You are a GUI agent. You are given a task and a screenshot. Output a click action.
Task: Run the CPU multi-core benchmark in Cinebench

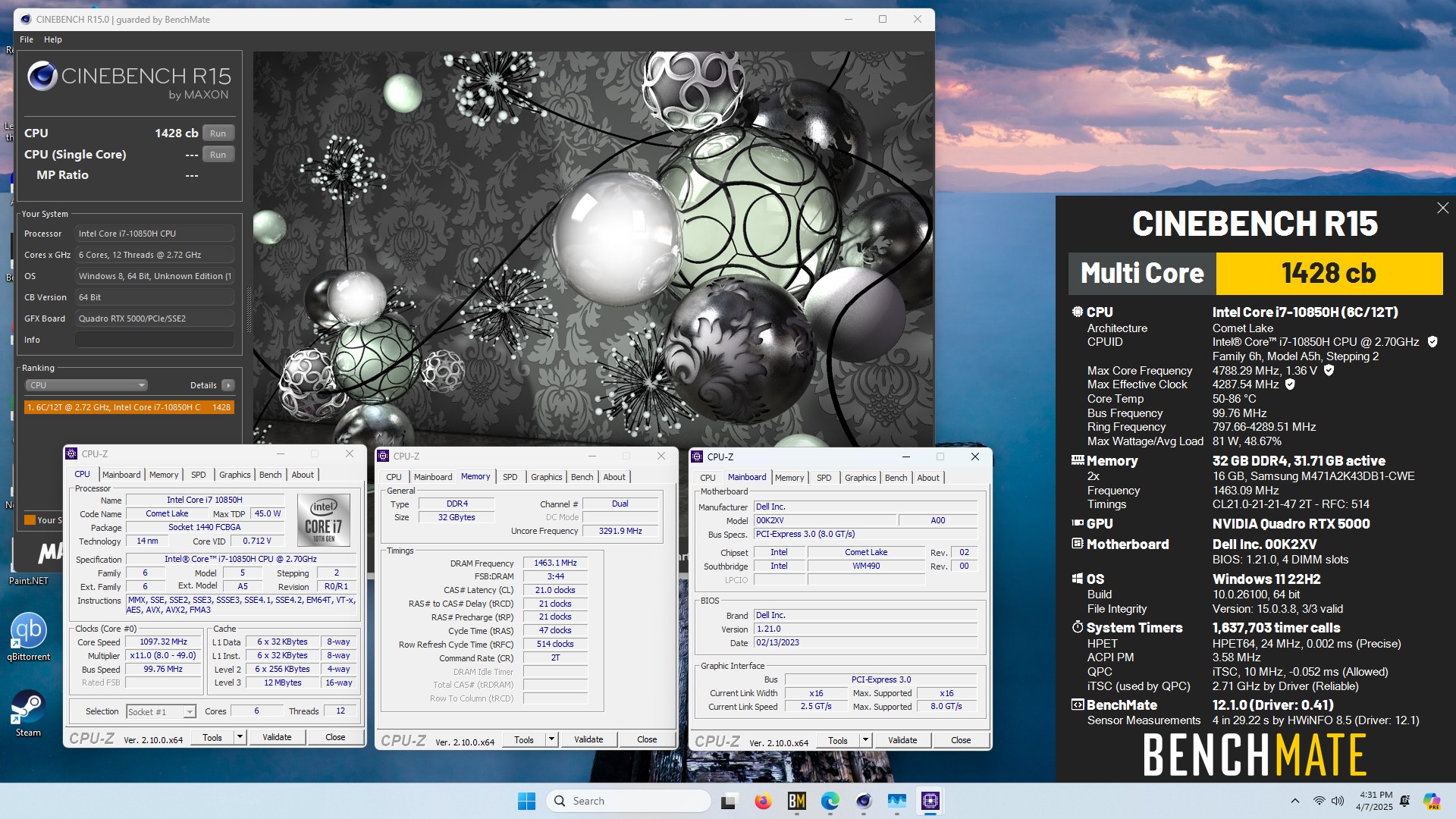click(x=218, y=133)
